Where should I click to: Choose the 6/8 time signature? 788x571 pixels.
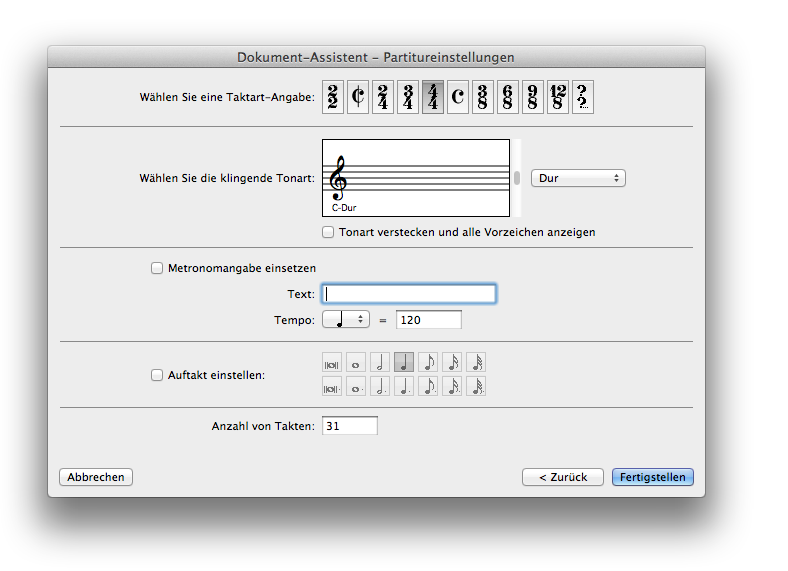(508, 97)
